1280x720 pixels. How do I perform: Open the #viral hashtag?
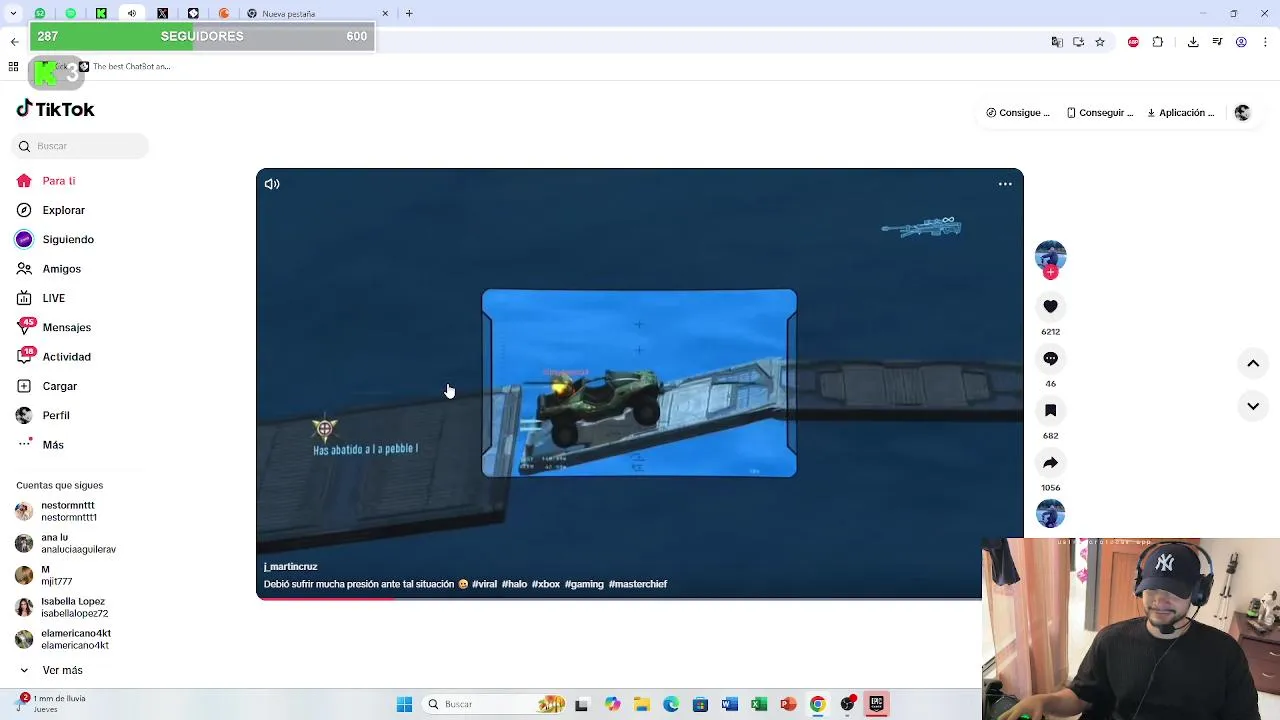coord(484,584)
